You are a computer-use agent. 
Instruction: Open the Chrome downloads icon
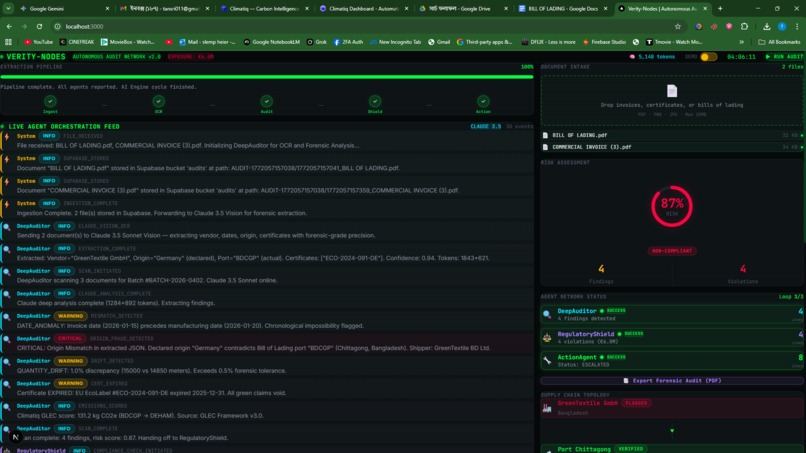766,26
